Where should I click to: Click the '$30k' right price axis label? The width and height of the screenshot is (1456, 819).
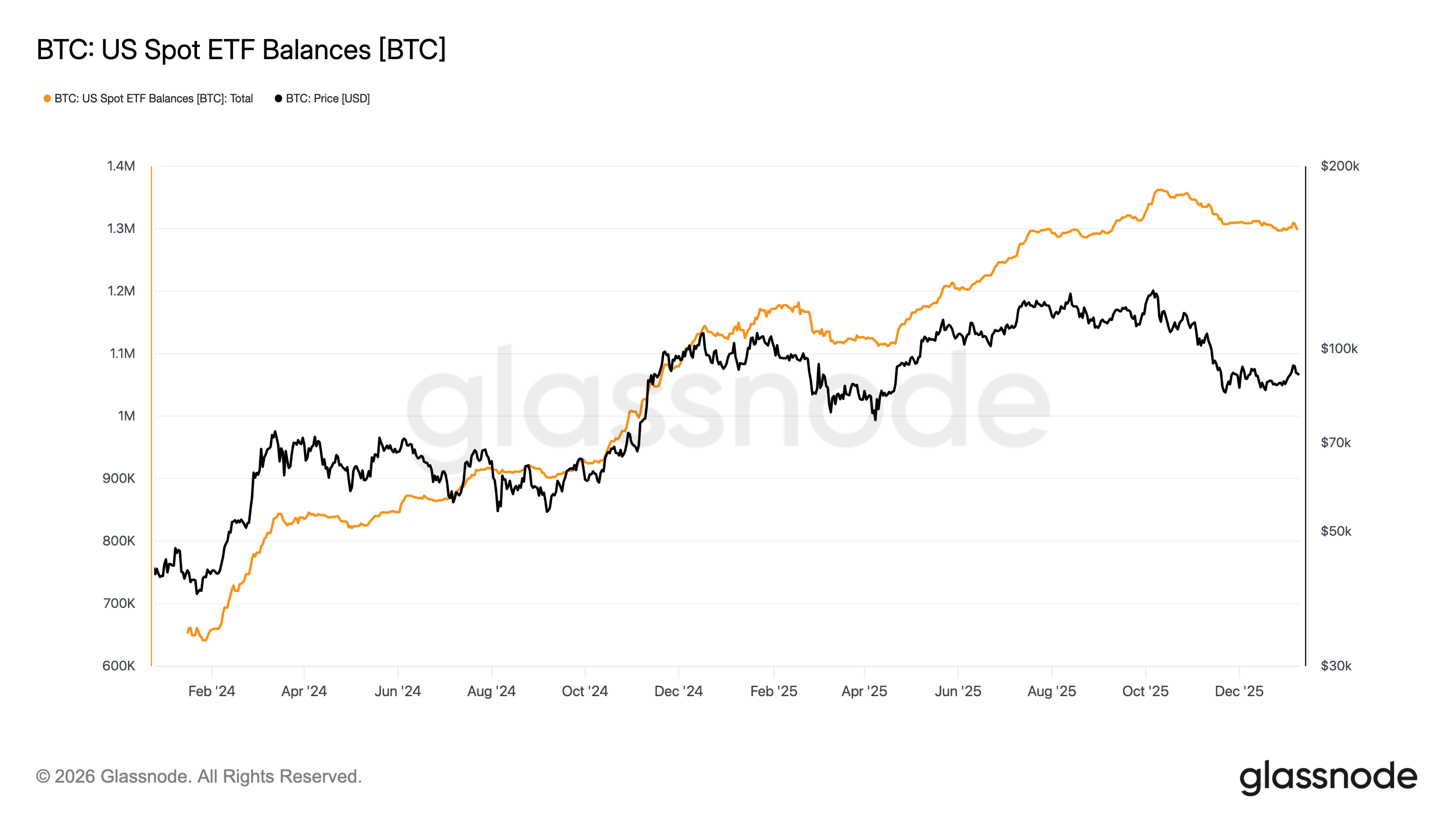(1335, 666)
